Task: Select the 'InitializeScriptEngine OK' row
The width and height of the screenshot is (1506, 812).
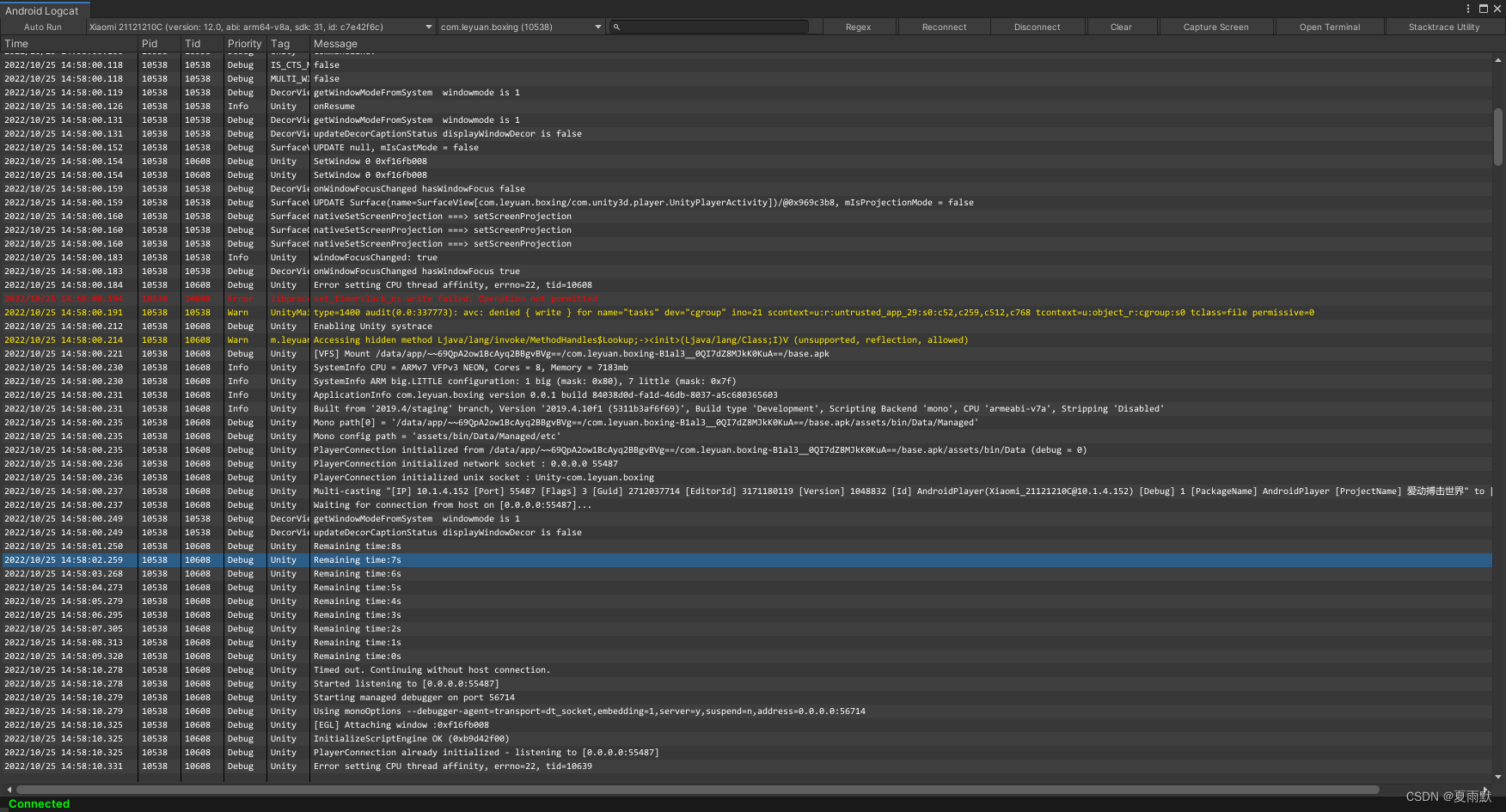Action: coord(746,739)
